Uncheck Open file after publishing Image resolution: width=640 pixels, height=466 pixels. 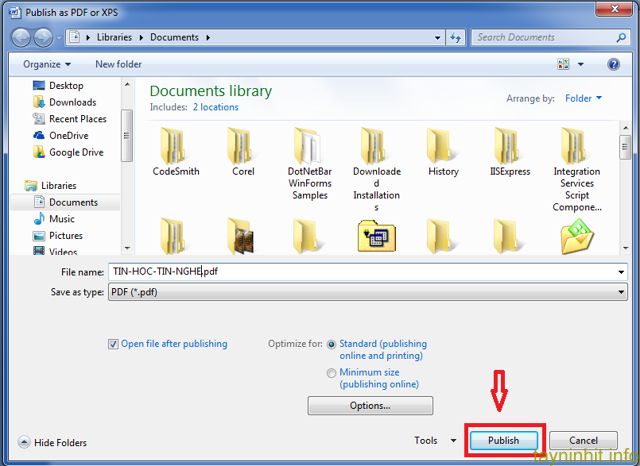[113, 344]
